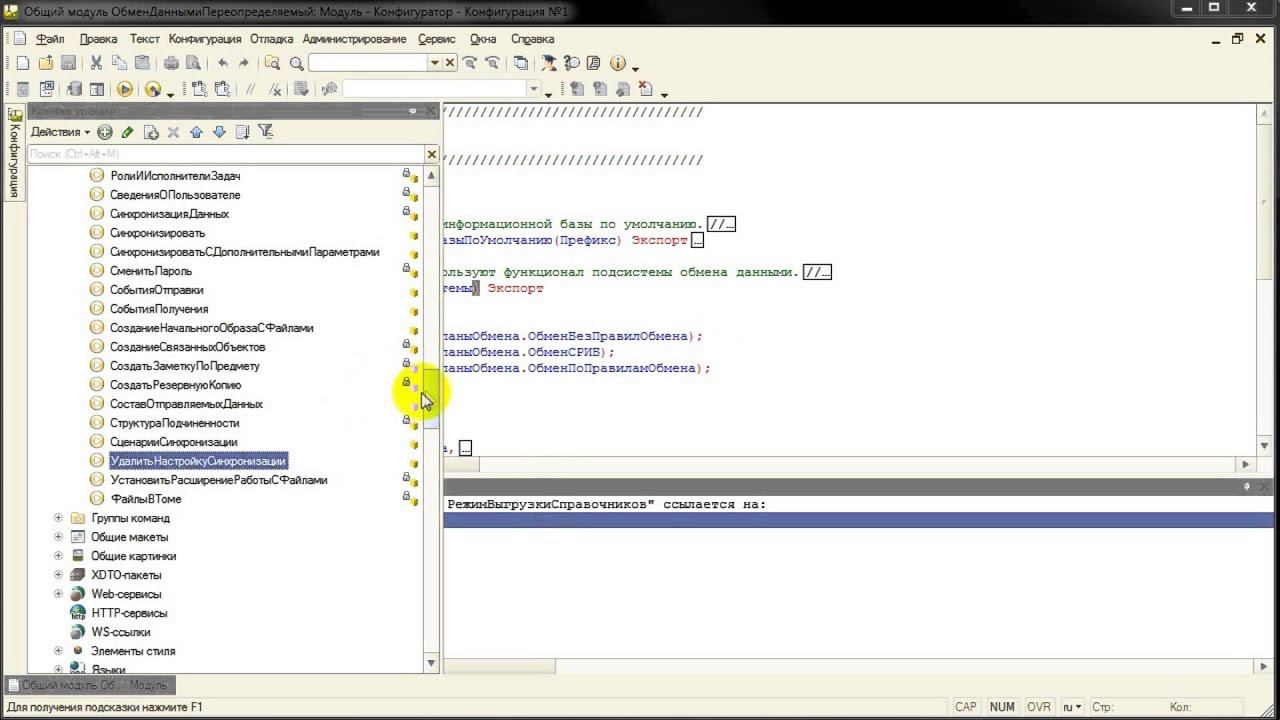This screenshot has width=1280, height=720.
Task: Click the green Add button in the configuration panel
Action: pos(105,132)
